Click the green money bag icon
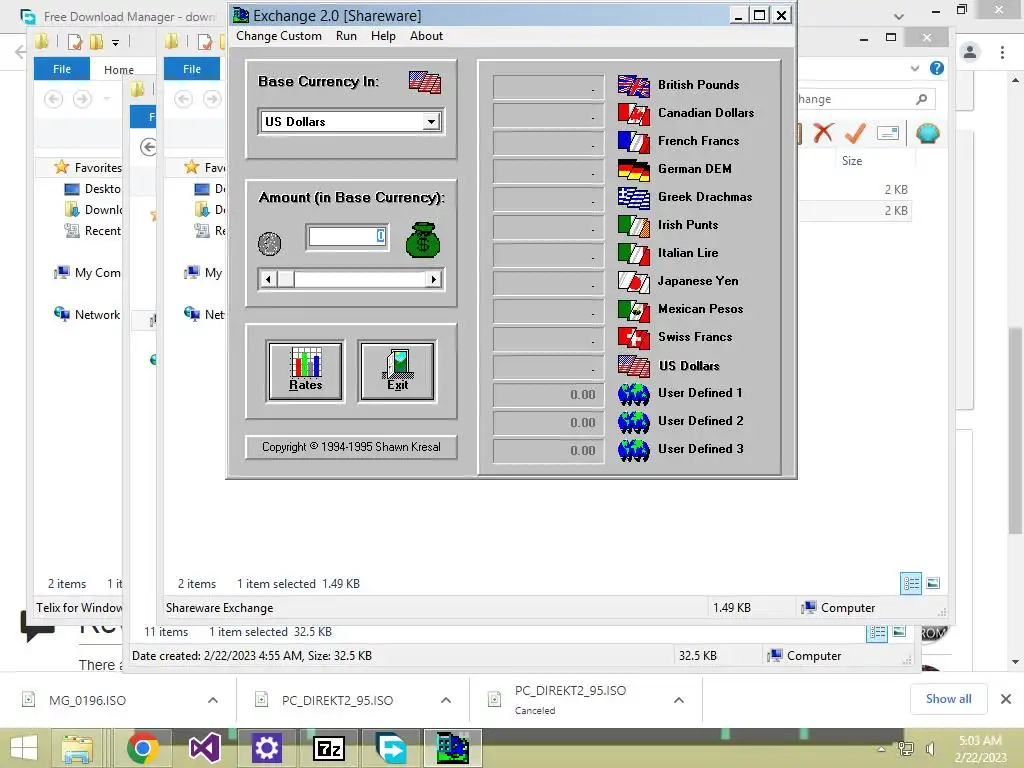This screenshot has height=768, width=1024. [423, 240]
